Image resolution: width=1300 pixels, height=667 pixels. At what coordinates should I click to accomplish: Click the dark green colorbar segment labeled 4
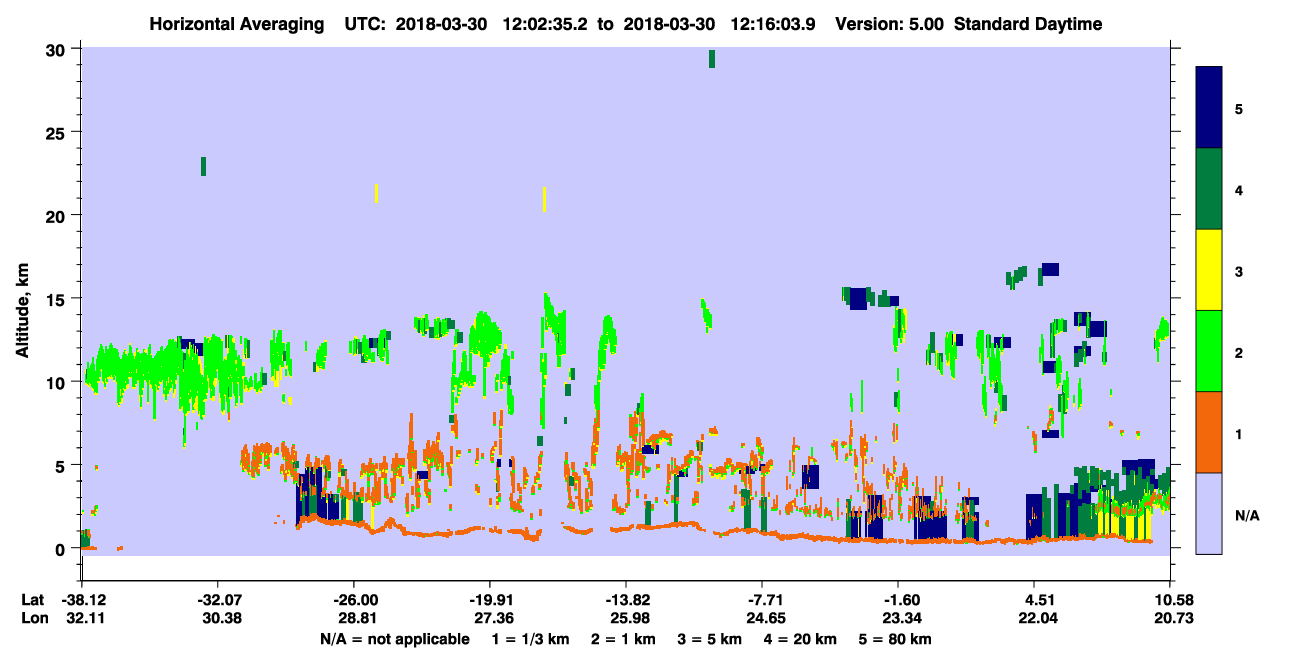tap(1209, 189)
